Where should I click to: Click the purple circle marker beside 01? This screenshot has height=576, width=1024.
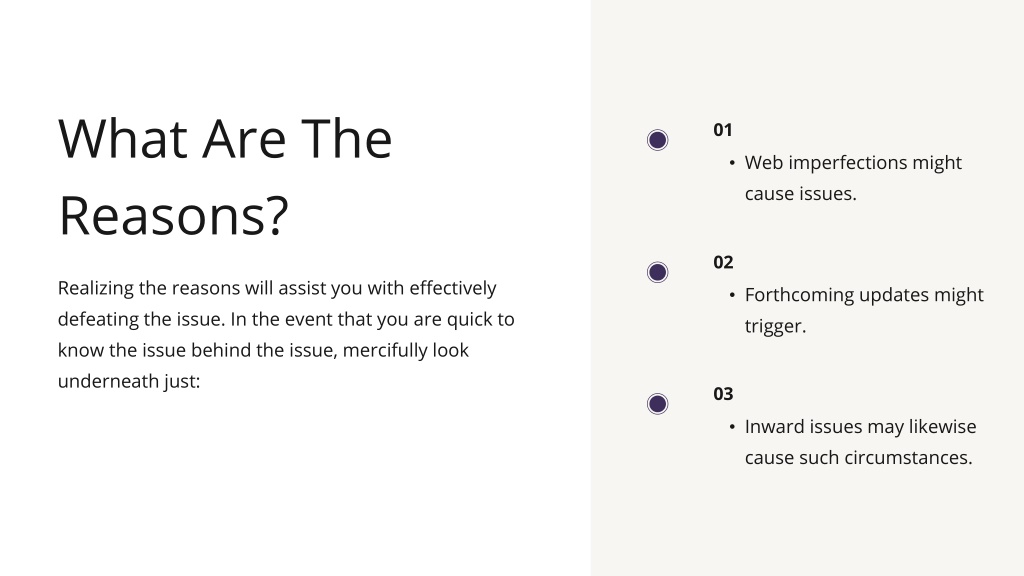pos(657,140)
